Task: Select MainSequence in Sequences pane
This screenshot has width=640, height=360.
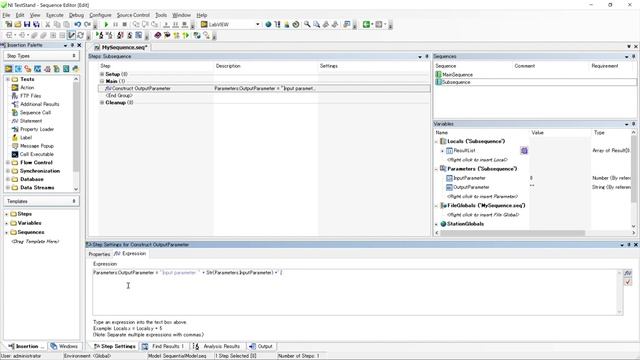Action: pos(457,75)
